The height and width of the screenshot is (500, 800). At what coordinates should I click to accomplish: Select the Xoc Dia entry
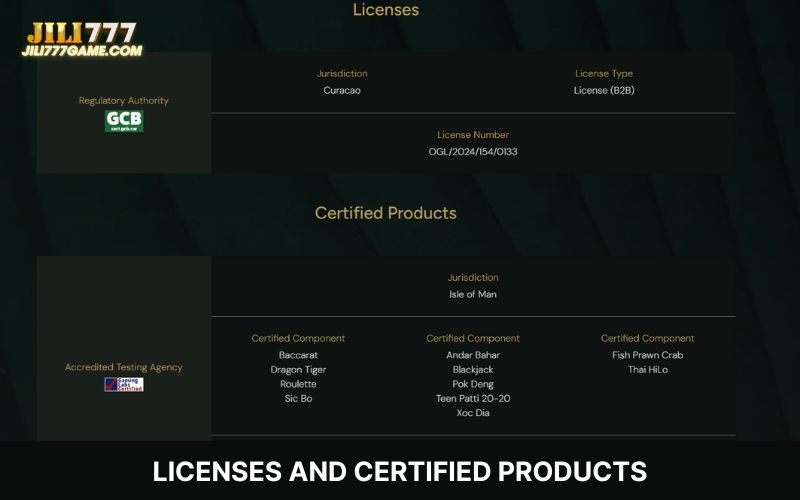point(473,413)
